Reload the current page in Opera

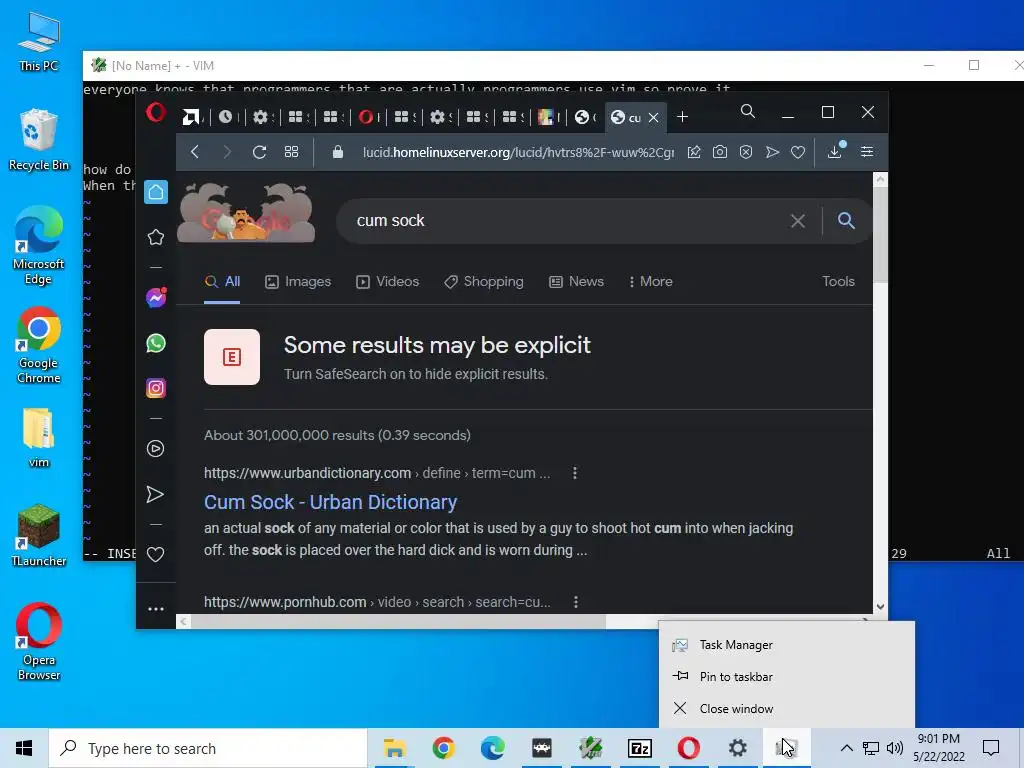[x=259, y=152]
